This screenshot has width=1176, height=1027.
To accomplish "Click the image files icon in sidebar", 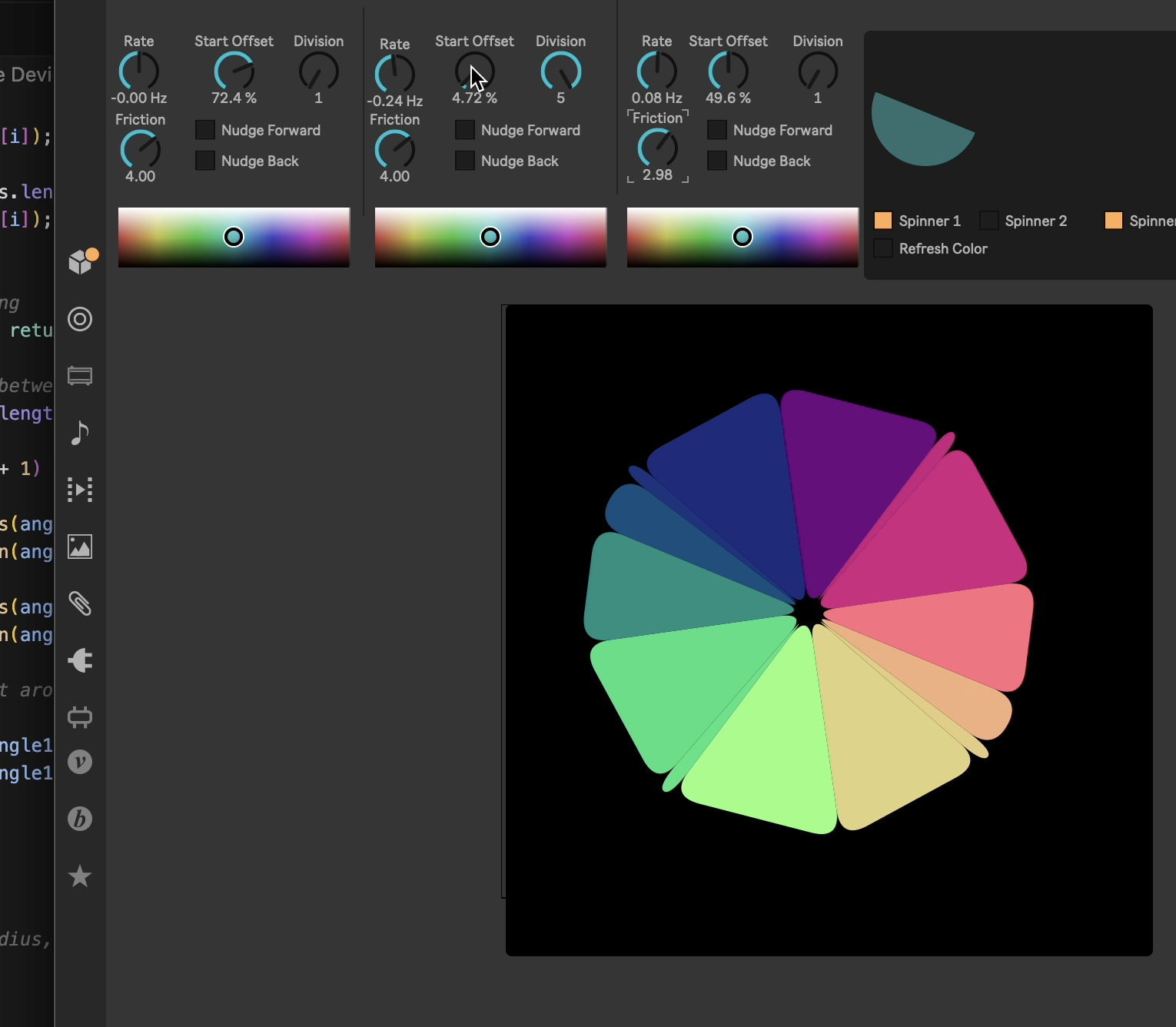I will pyautogui.click(x=80, y=547).
